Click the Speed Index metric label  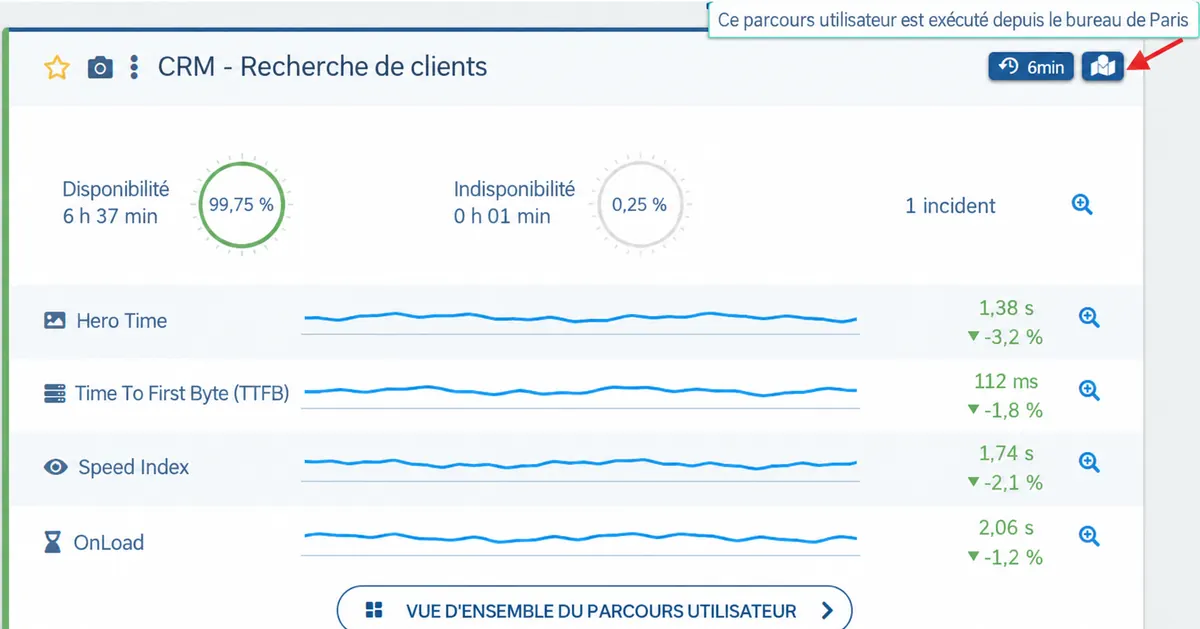pyautogui.click(x=134, y=467)
